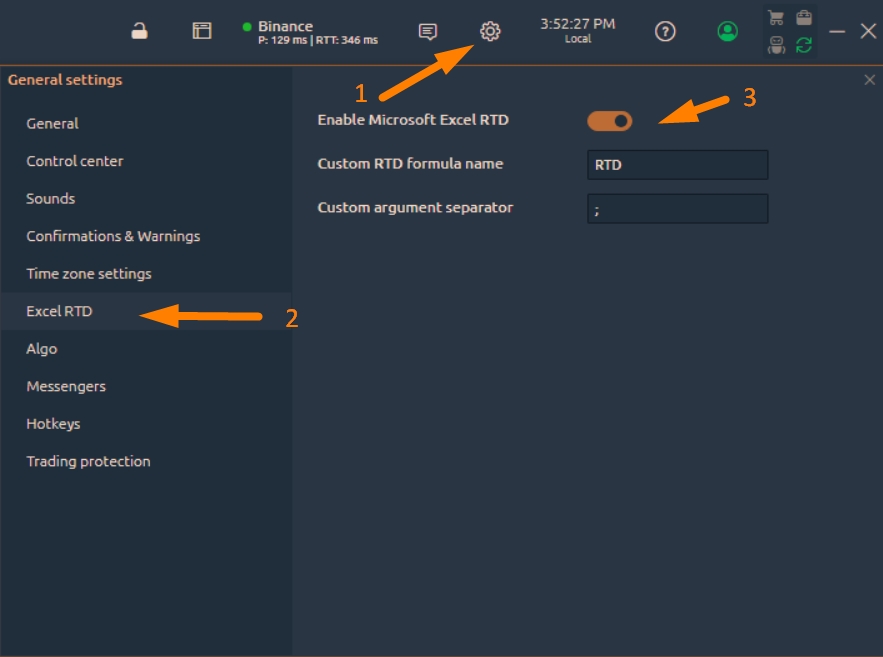The image size is (883, 657).
Task: Click the Binance connection status
Action: pos(310,32)
